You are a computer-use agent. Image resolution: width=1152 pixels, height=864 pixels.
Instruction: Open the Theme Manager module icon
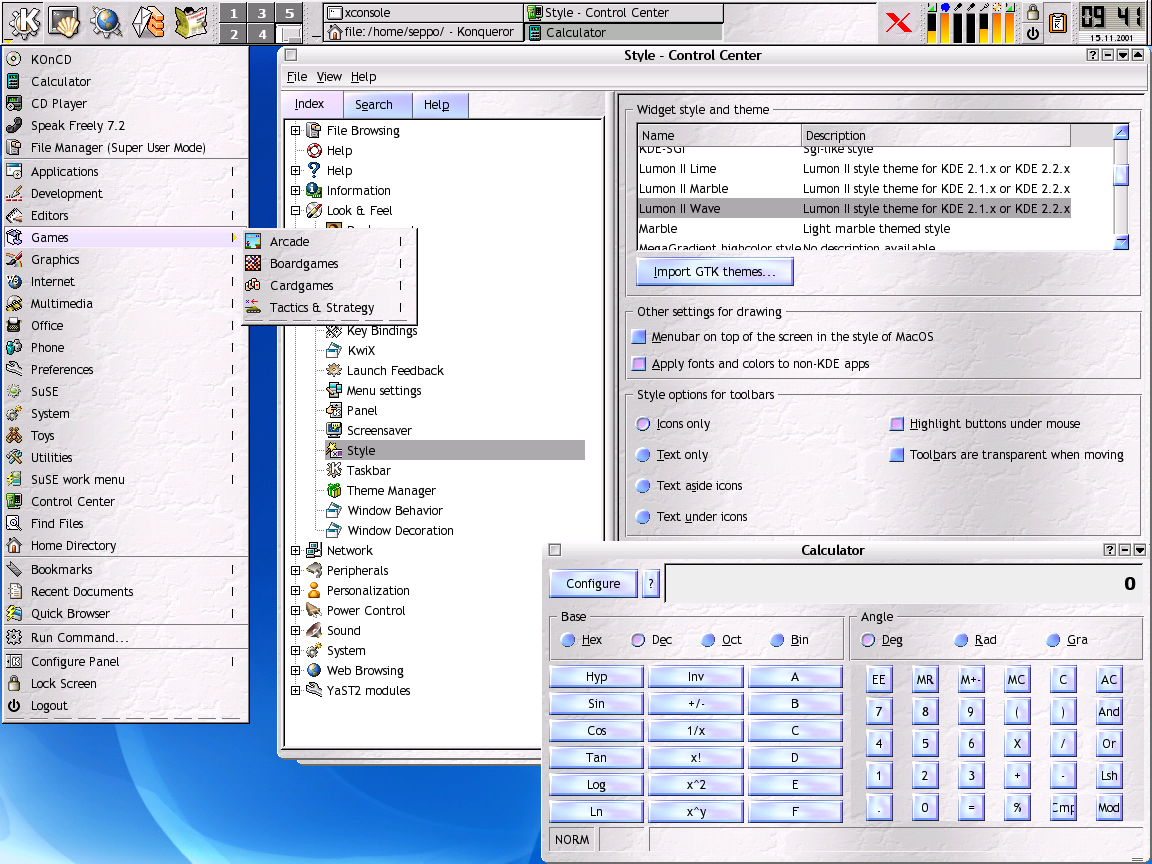click(334, 490)
